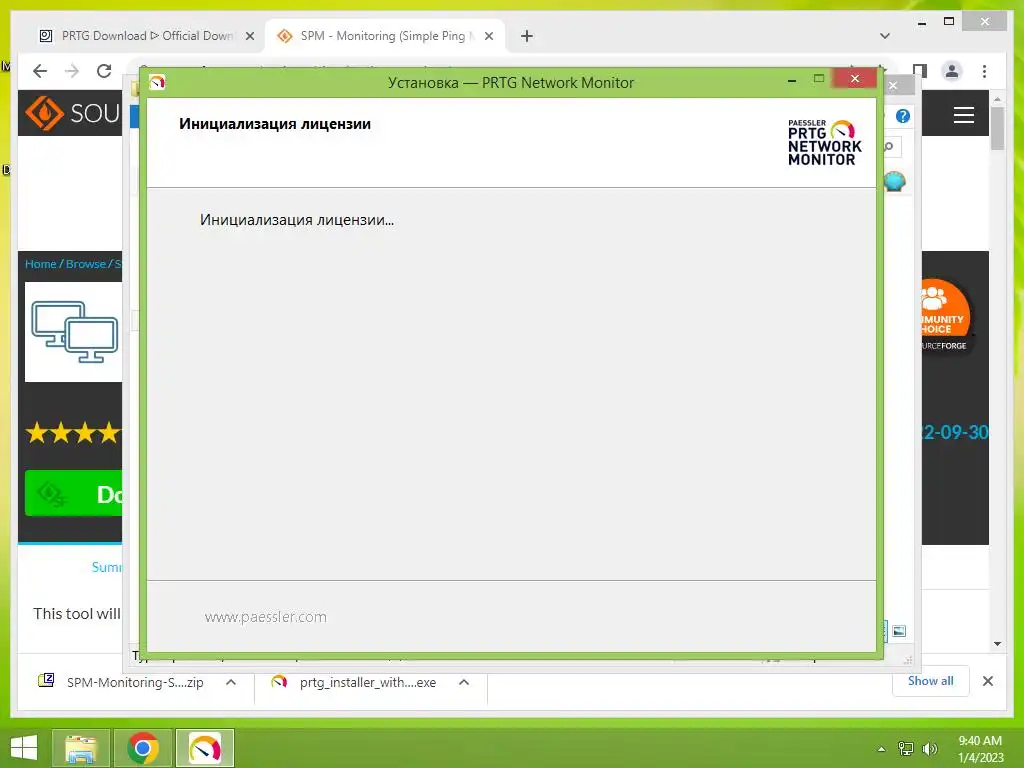This screenshot has height=768, width=1024.
Task: Open the taskbar clock and date
Action: [980, 749]
